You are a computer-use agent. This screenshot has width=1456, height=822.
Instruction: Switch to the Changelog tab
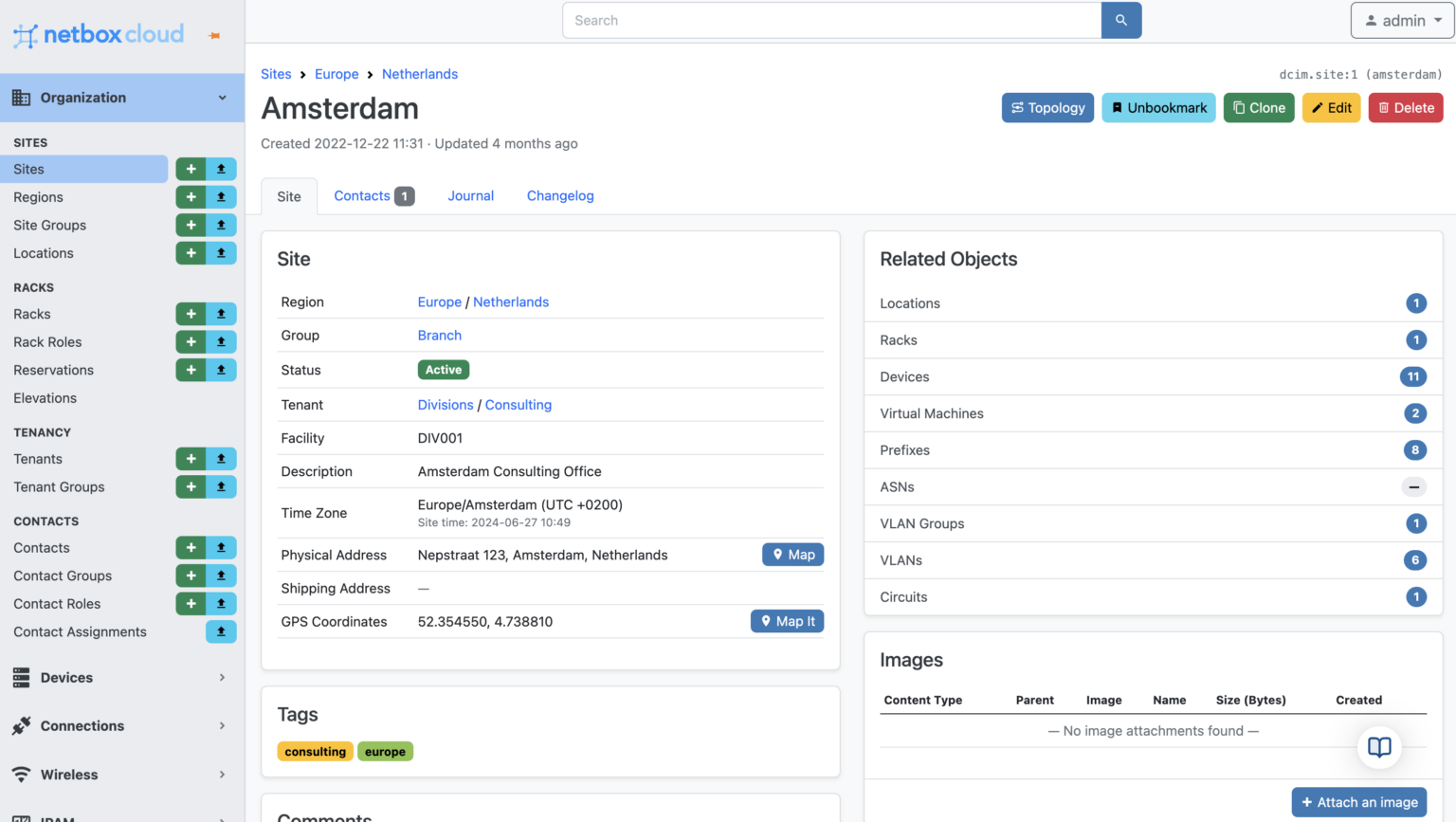[x=560, y=195]
